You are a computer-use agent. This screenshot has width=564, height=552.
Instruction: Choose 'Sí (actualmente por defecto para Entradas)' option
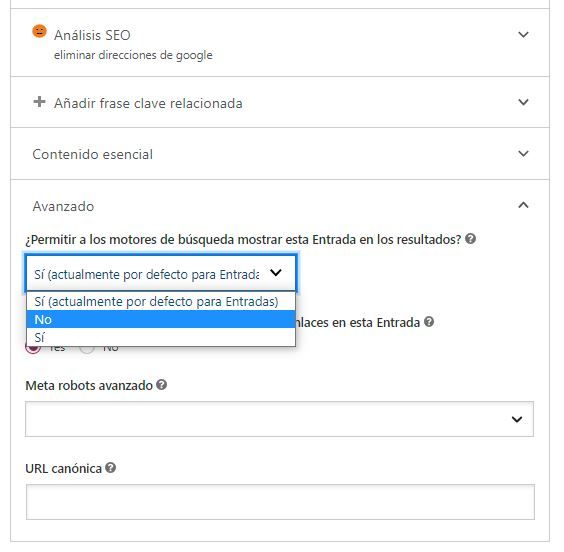(161, 301)
